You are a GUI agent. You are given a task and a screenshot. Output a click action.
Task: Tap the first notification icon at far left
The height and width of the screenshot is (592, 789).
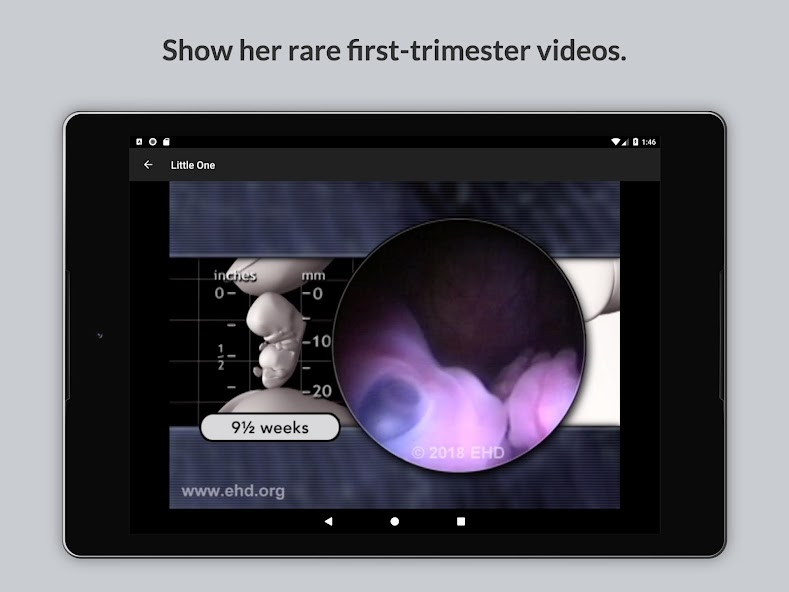point(140,142)
